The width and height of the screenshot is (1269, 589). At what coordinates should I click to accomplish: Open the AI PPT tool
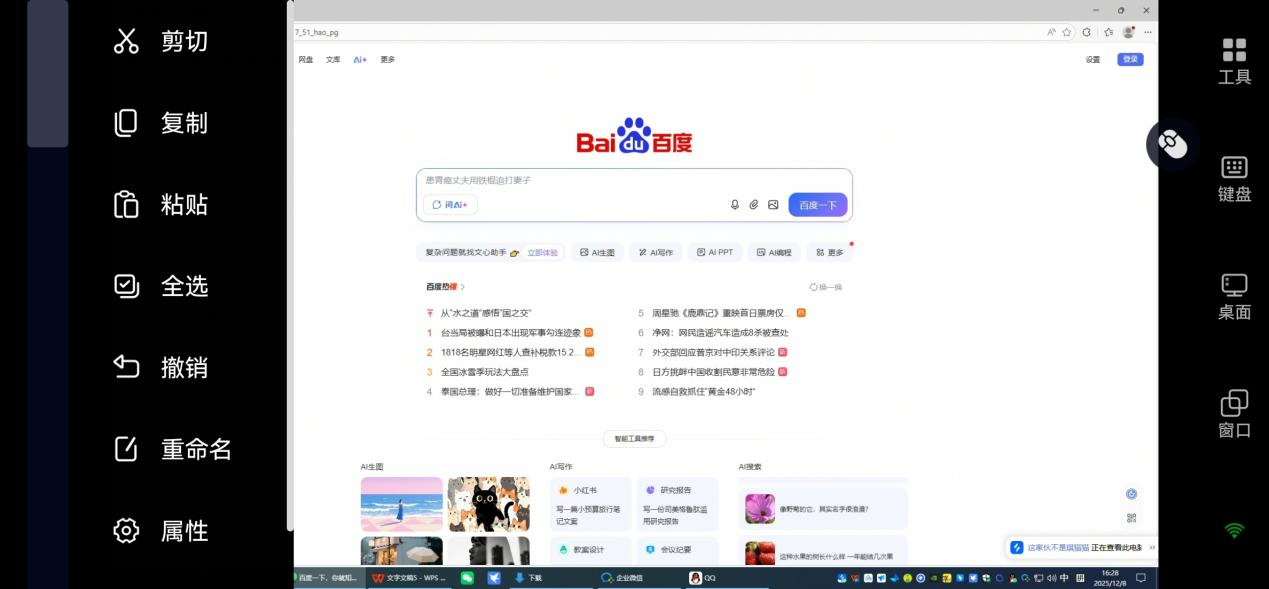[714, 252]
